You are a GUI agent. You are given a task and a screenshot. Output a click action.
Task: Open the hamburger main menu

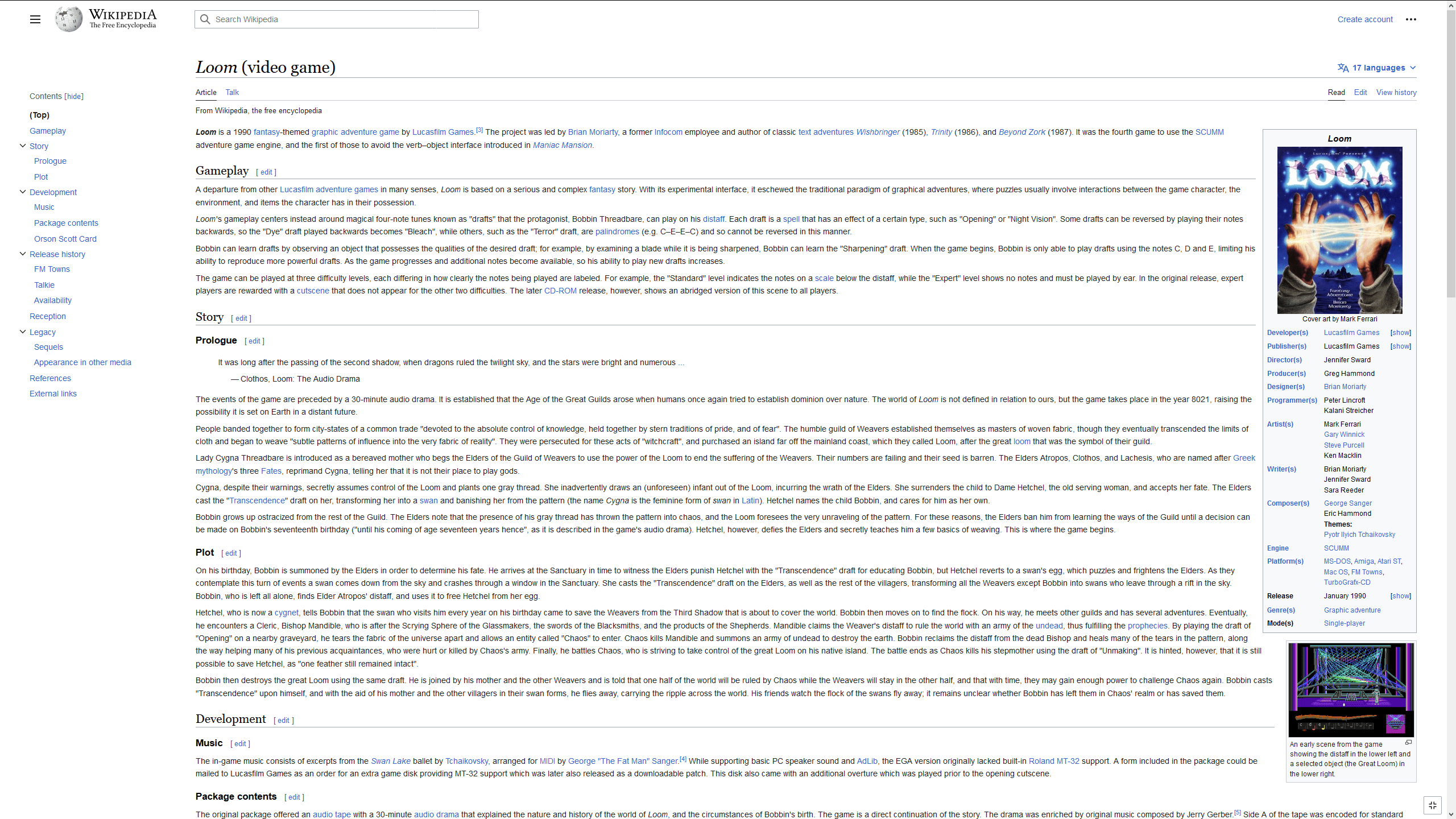point(35,19)
